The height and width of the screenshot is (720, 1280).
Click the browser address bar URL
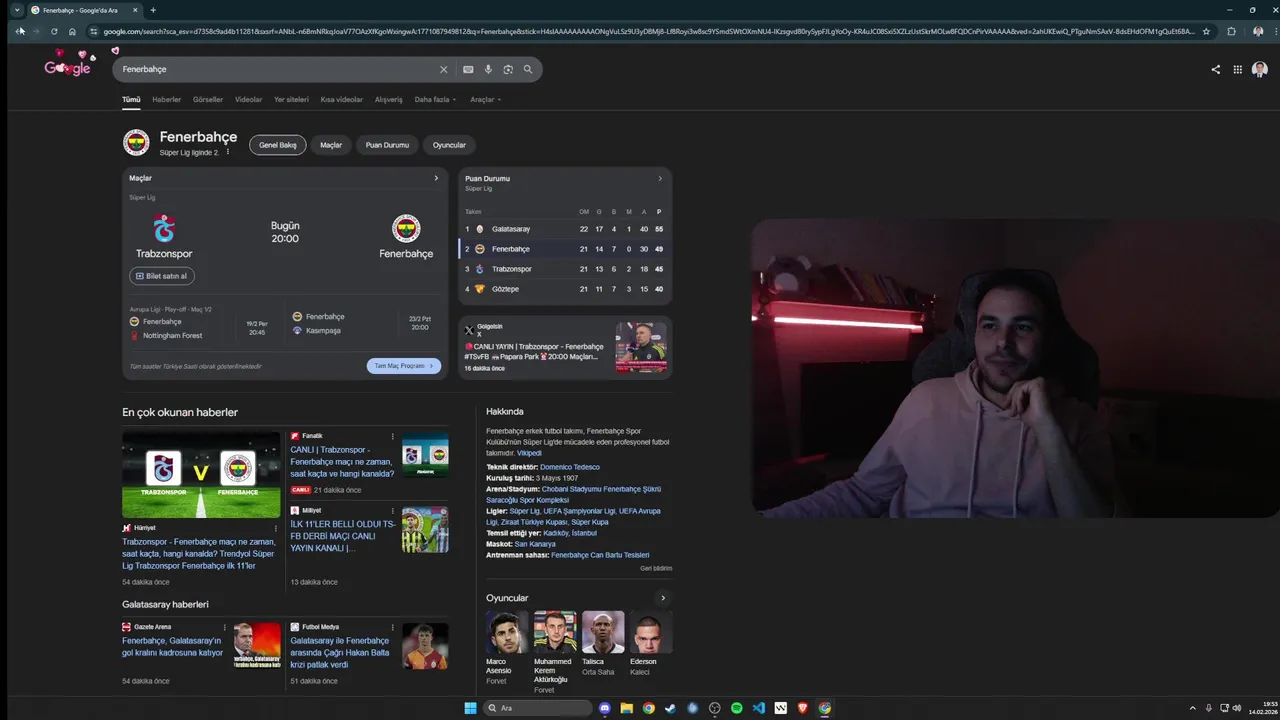click(648, 31)
